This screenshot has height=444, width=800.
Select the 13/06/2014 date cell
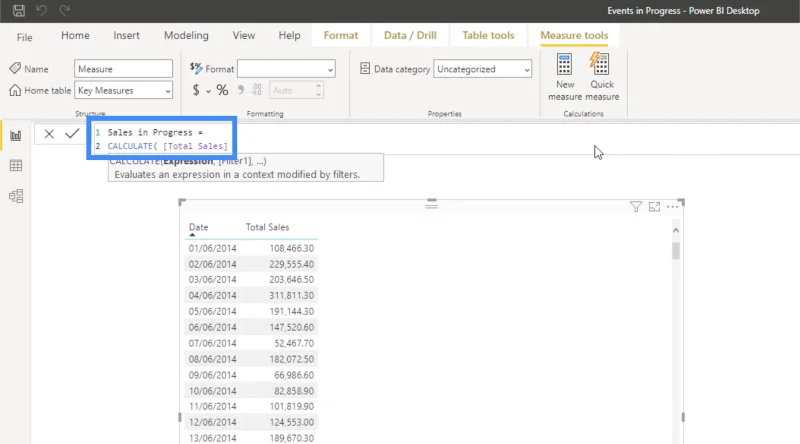pyautogui.click(x=212, y=438)
